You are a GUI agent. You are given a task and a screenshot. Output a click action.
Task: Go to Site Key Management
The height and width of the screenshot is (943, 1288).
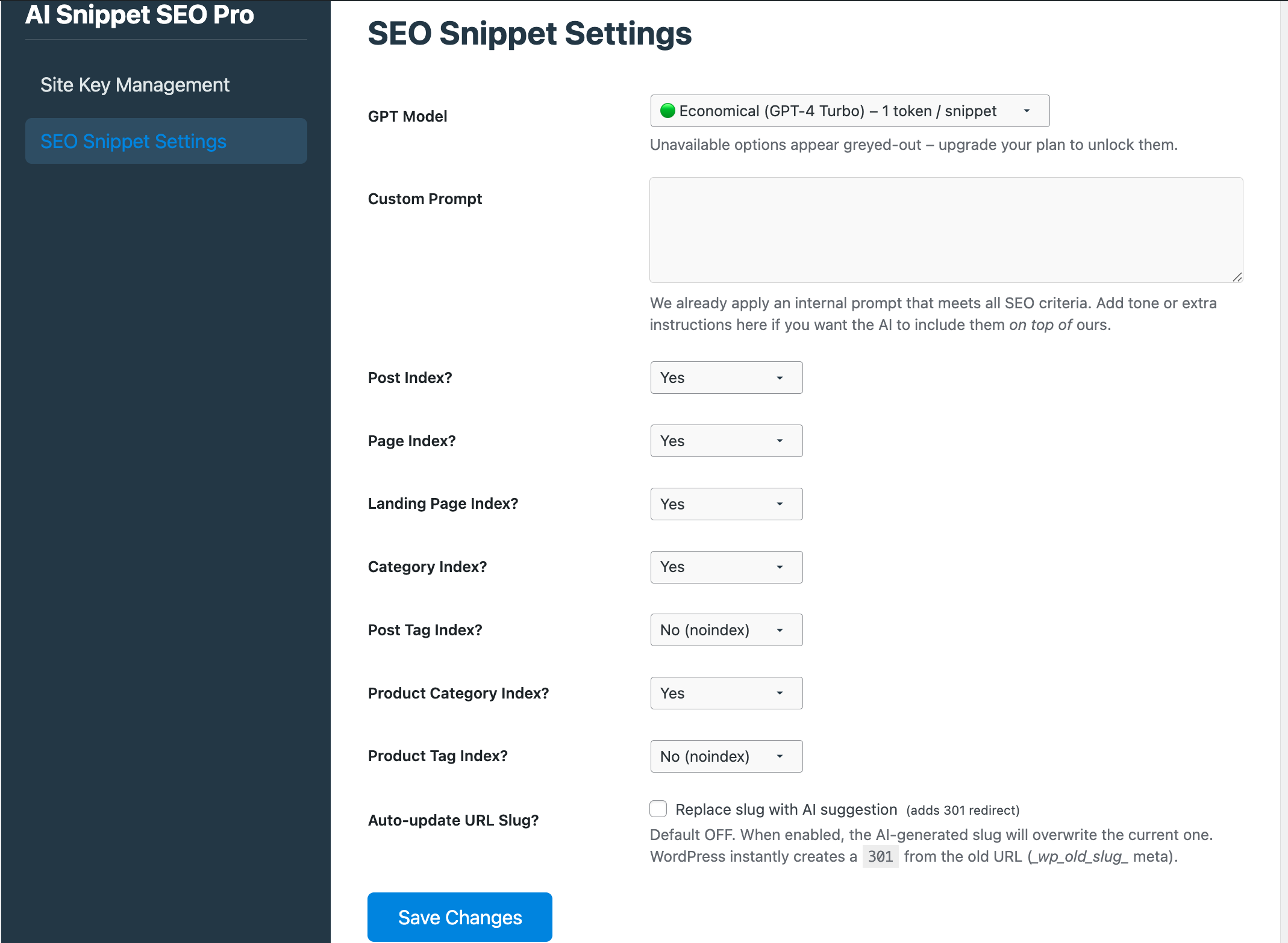tap(135, 85)
